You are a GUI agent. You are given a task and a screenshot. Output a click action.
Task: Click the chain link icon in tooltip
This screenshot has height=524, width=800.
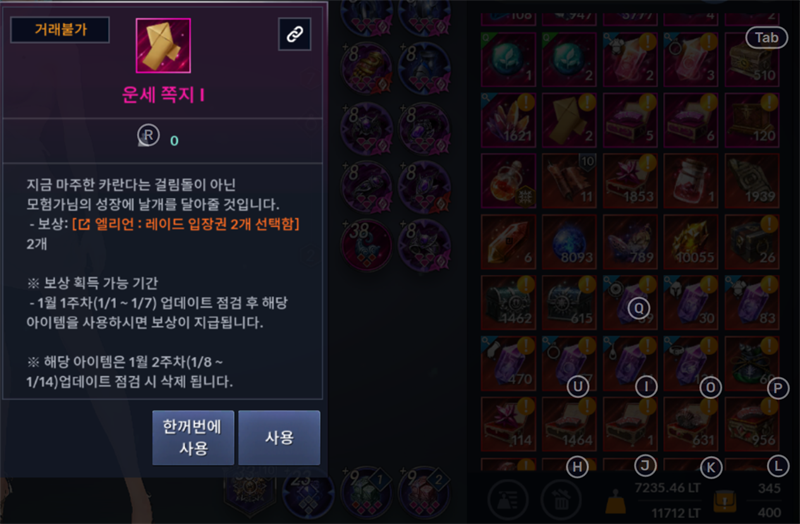[294, 34]
